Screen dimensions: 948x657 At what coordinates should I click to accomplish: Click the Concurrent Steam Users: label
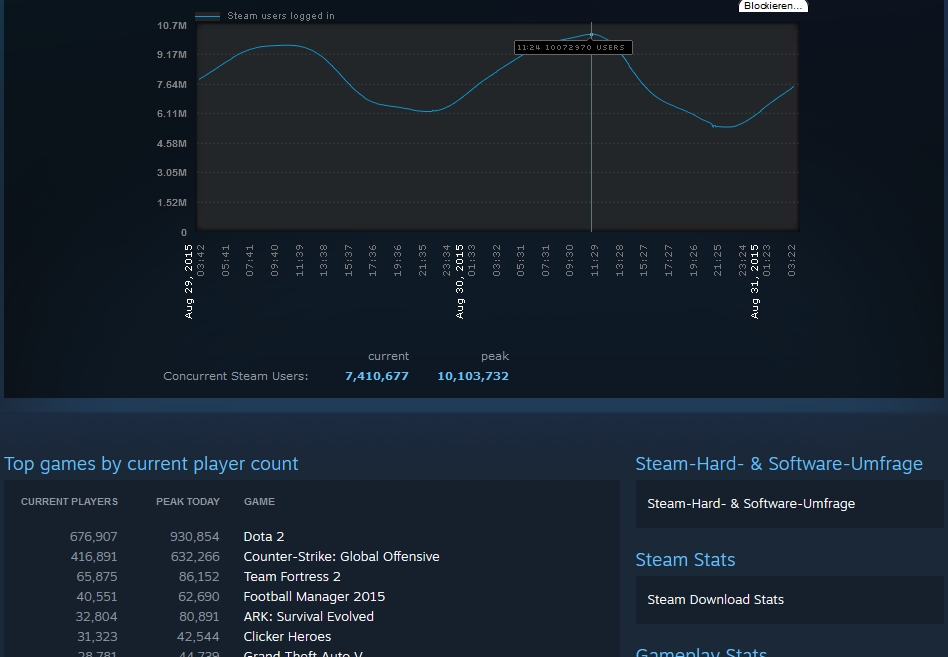[236, 376]
